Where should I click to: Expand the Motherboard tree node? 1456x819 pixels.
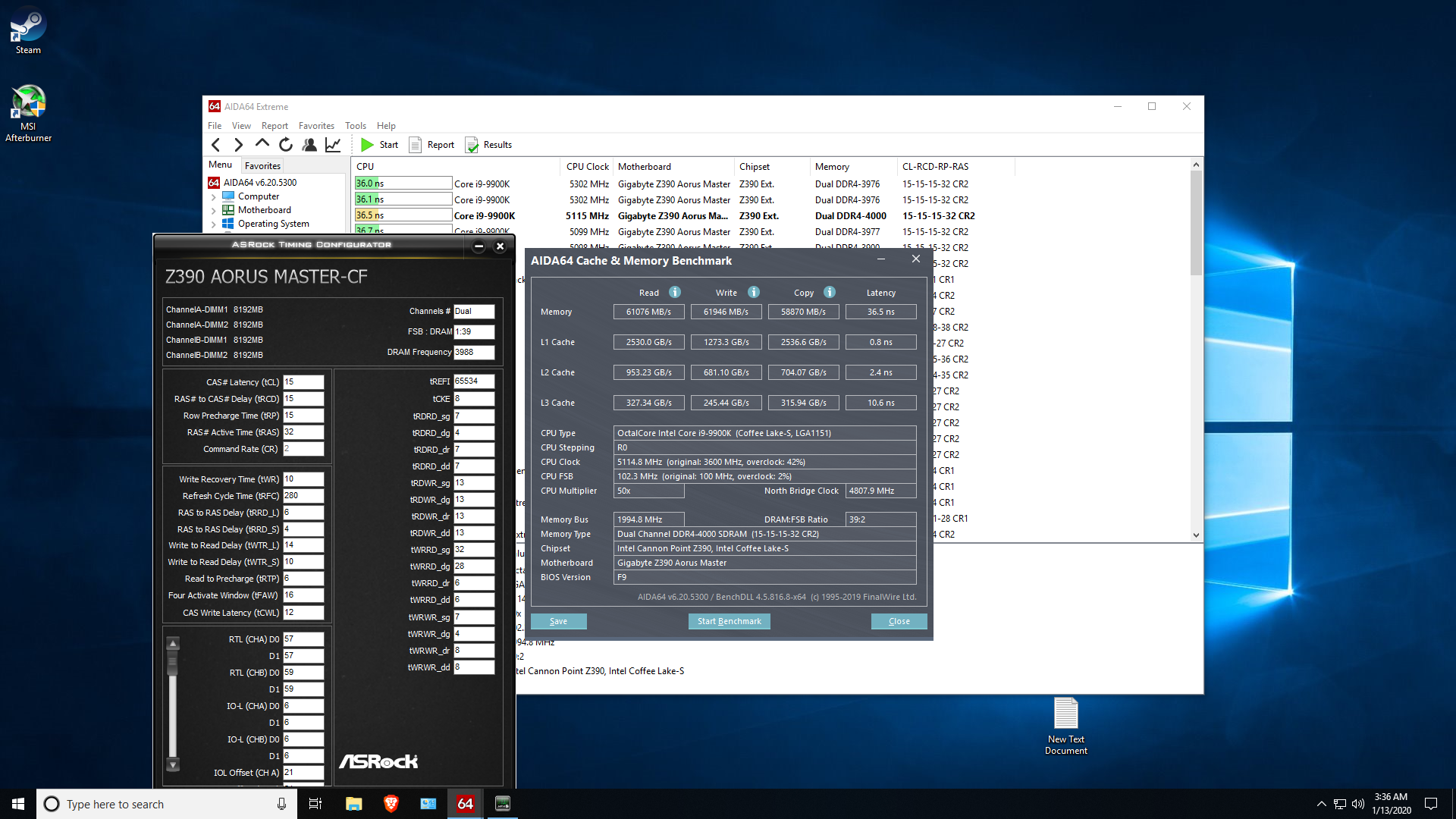(214, 211)
